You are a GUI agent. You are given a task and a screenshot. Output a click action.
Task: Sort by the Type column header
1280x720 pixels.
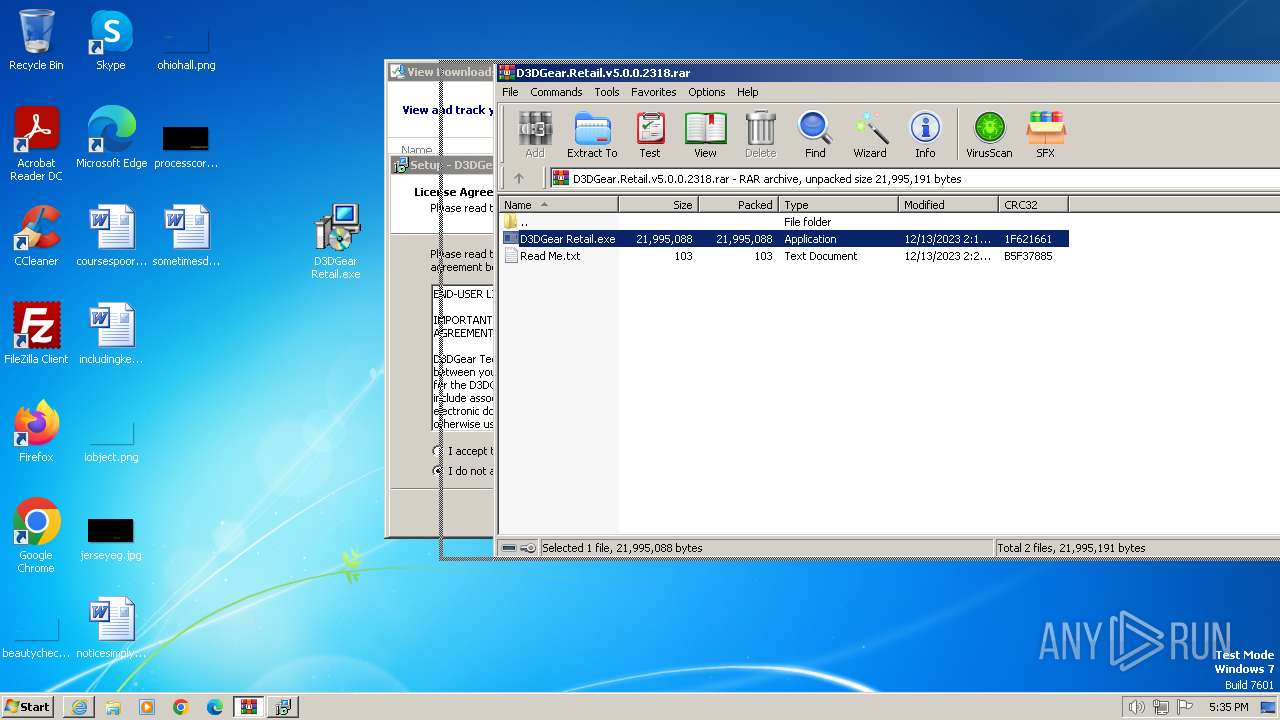pyautogui.click(x=838, y=205)
